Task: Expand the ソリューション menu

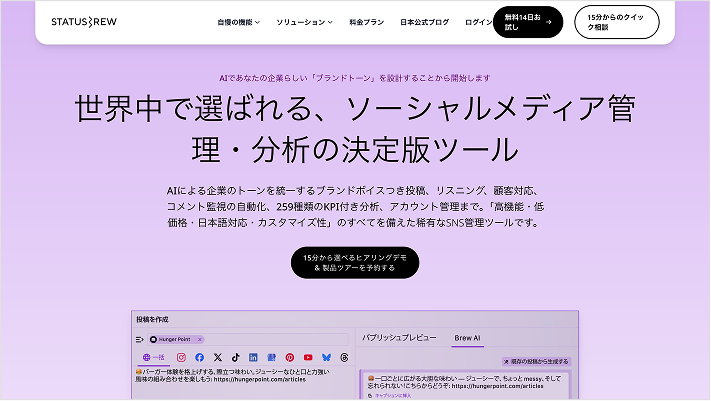Action: coord(304,22)
